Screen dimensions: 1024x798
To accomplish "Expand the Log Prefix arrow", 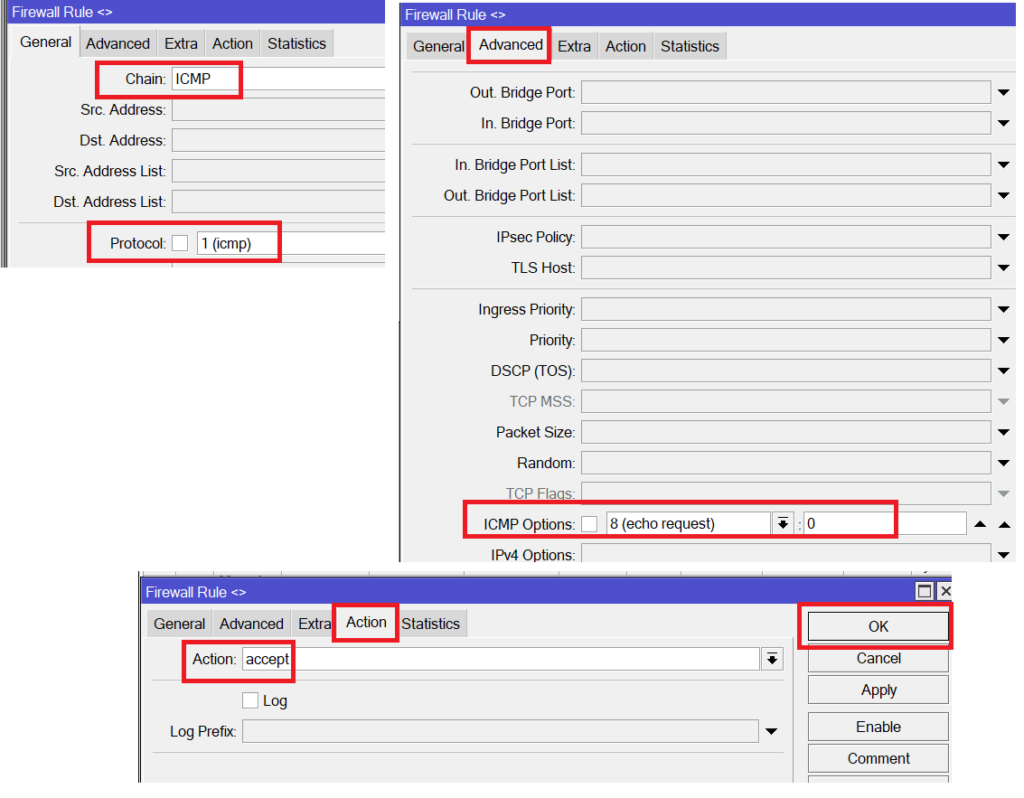I will click(771, 731).
